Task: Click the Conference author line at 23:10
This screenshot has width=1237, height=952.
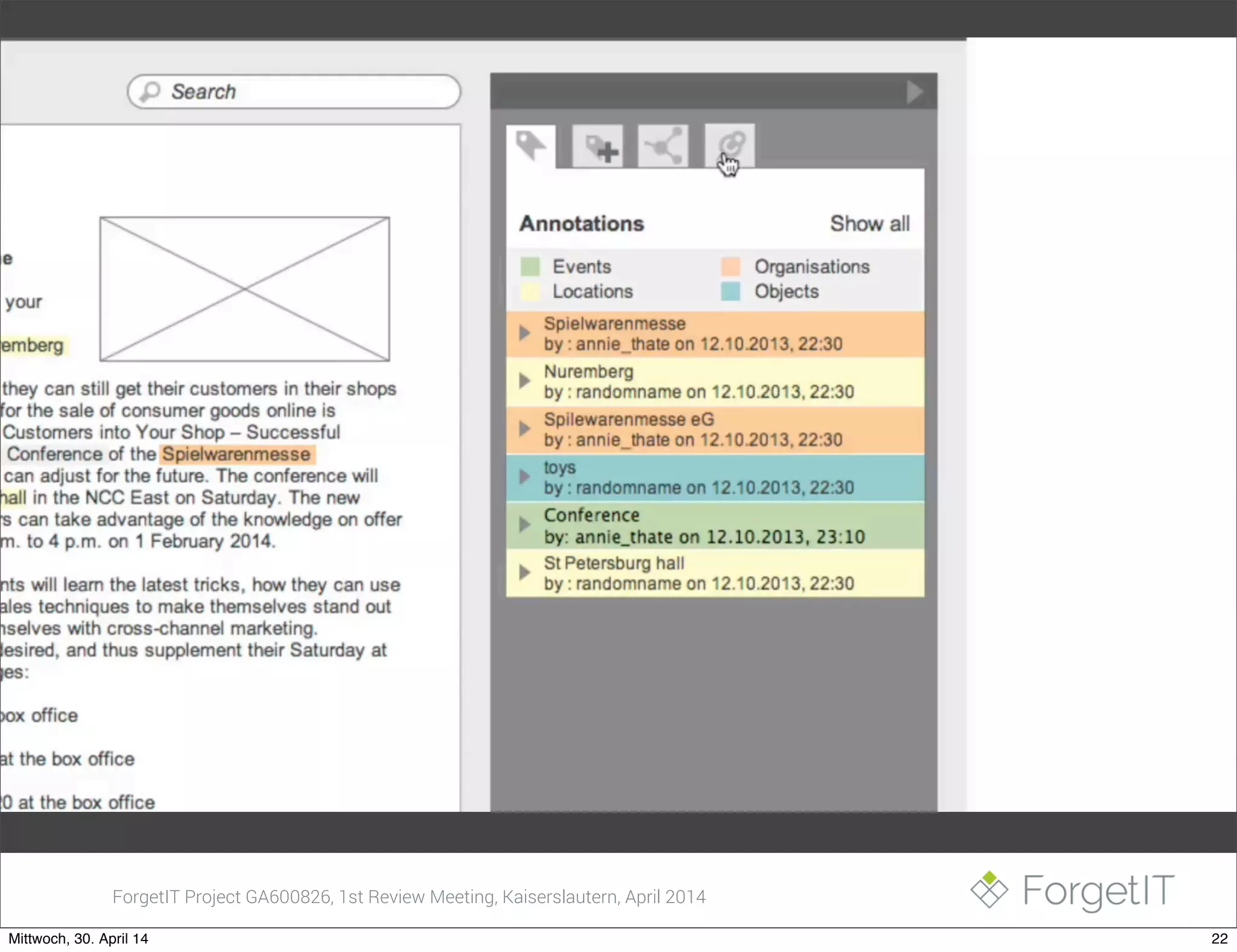Action: click(x=704, y=537)
